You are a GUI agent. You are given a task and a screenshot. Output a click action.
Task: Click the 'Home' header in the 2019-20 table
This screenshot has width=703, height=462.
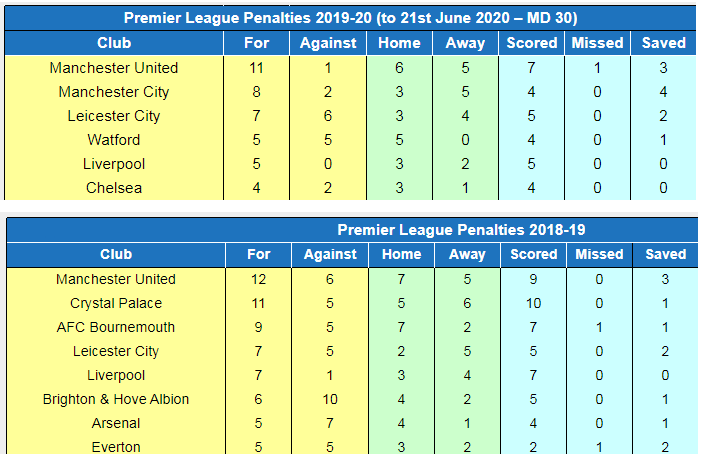[399, 43]
